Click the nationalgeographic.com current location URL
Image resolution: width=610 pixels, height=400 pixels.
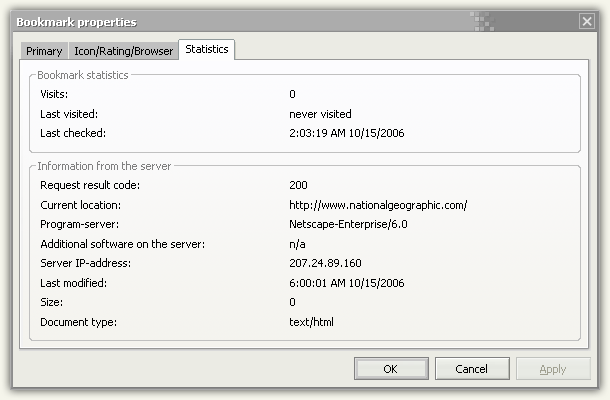378,205
